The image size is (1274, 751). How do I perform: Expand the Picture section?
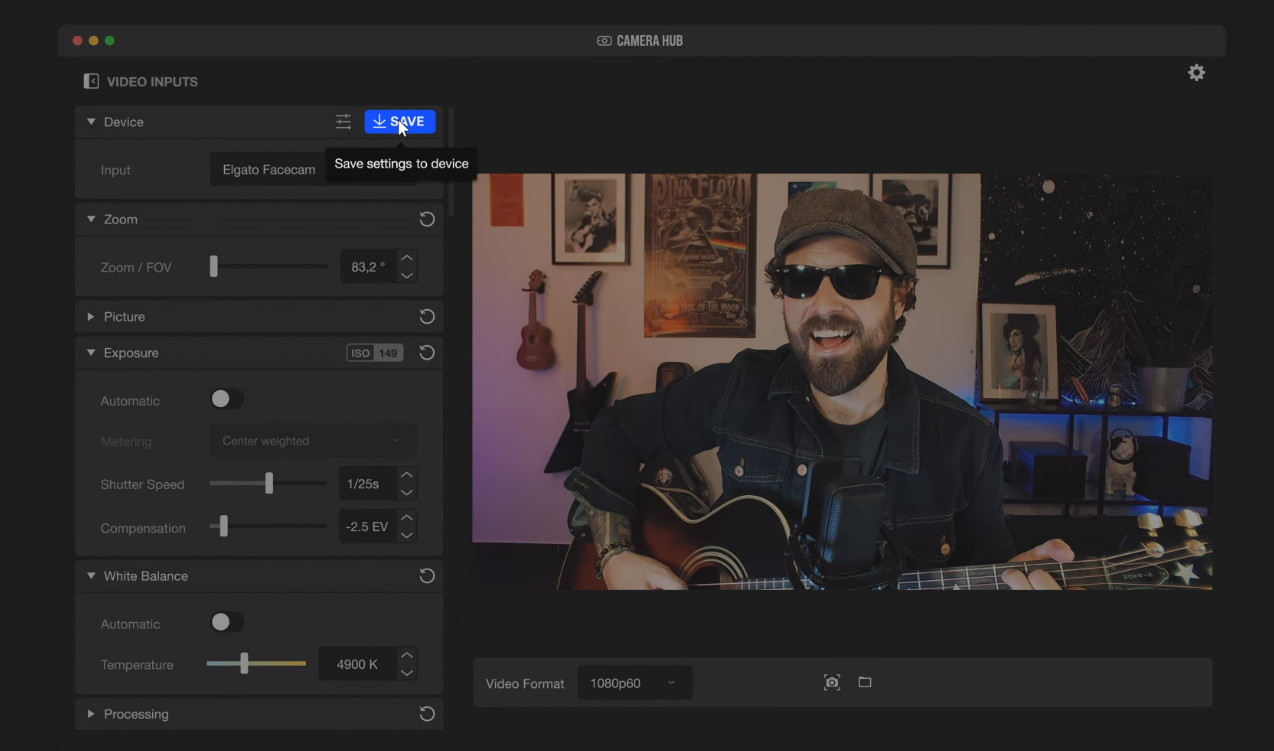[x=91, y=317]
